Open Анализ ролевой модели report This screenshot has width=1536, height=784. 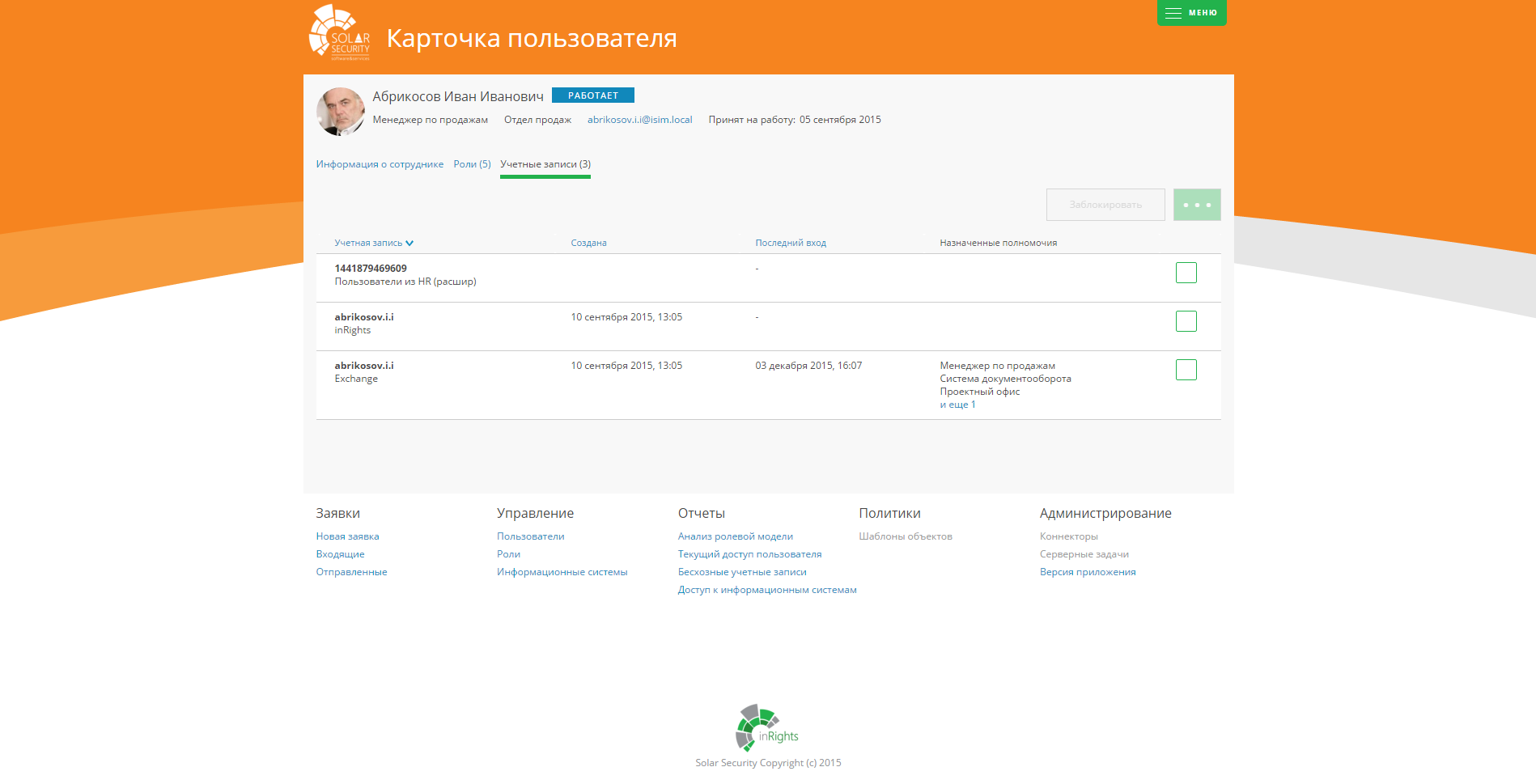[x=736, y=536]
